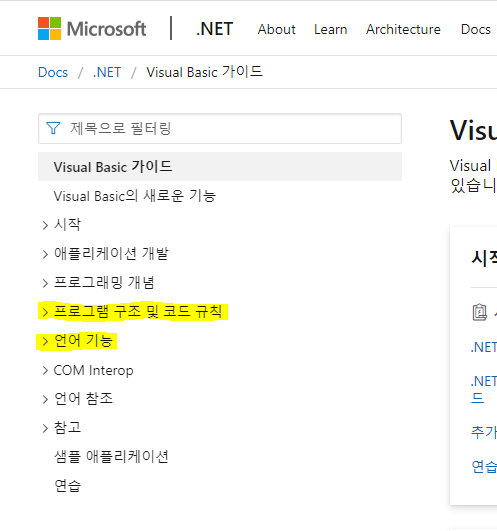Click the 애플리케이션 개발 label

111,253
